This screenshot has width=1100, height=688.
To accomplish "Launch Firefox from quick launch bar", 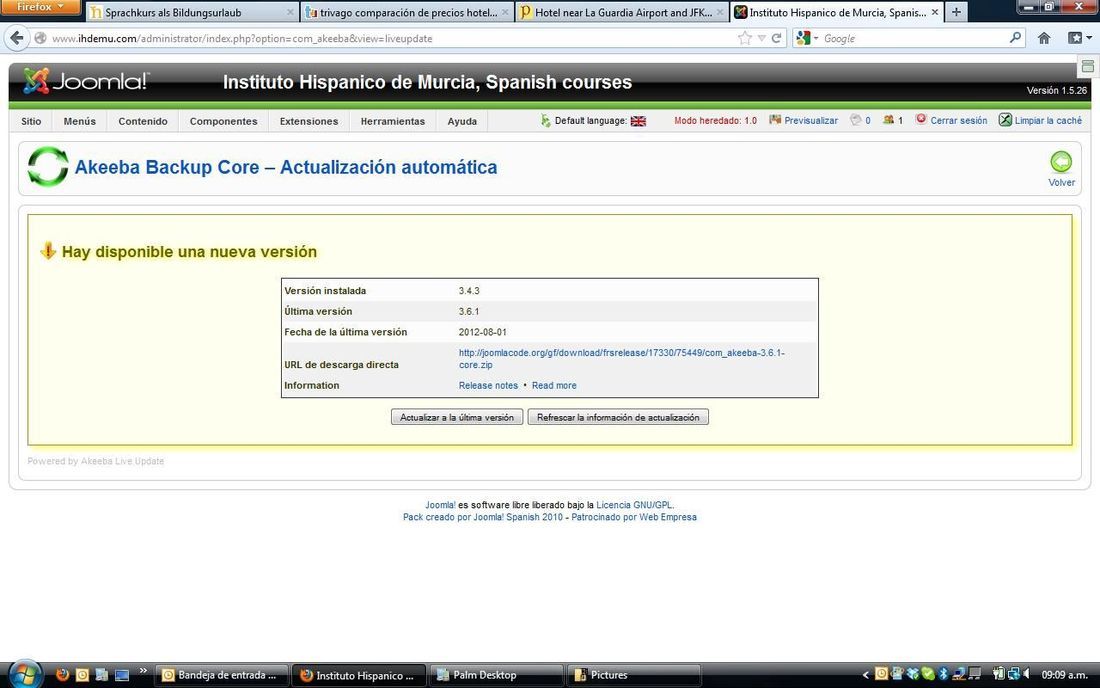I will click(x=62, y=675).
